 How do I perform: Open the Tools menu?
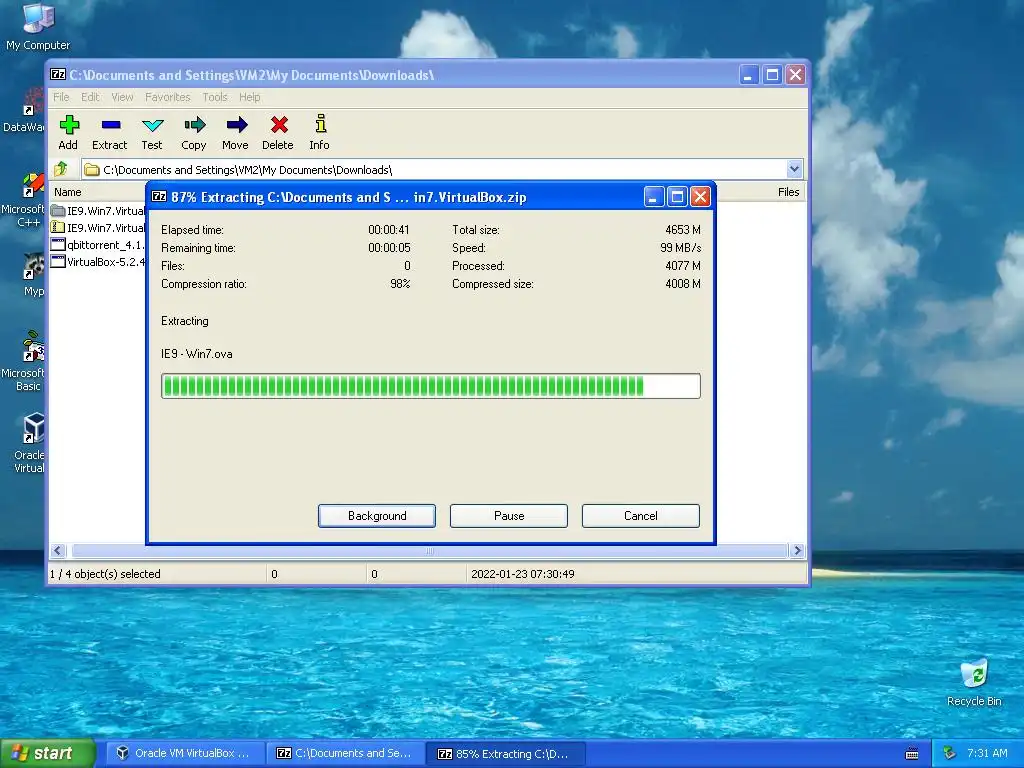pyautogui.click(x=215, y=97)
